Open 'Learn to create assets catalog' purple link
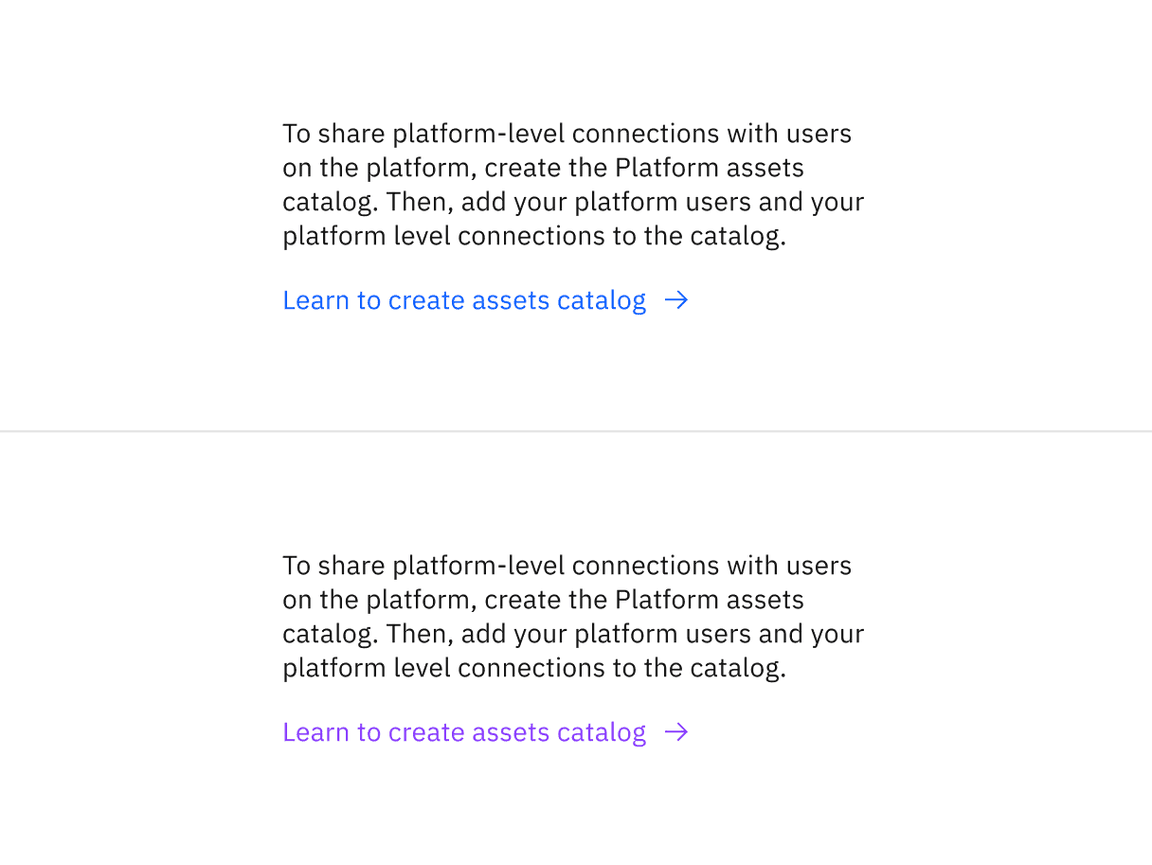 (x=463, y=732)
